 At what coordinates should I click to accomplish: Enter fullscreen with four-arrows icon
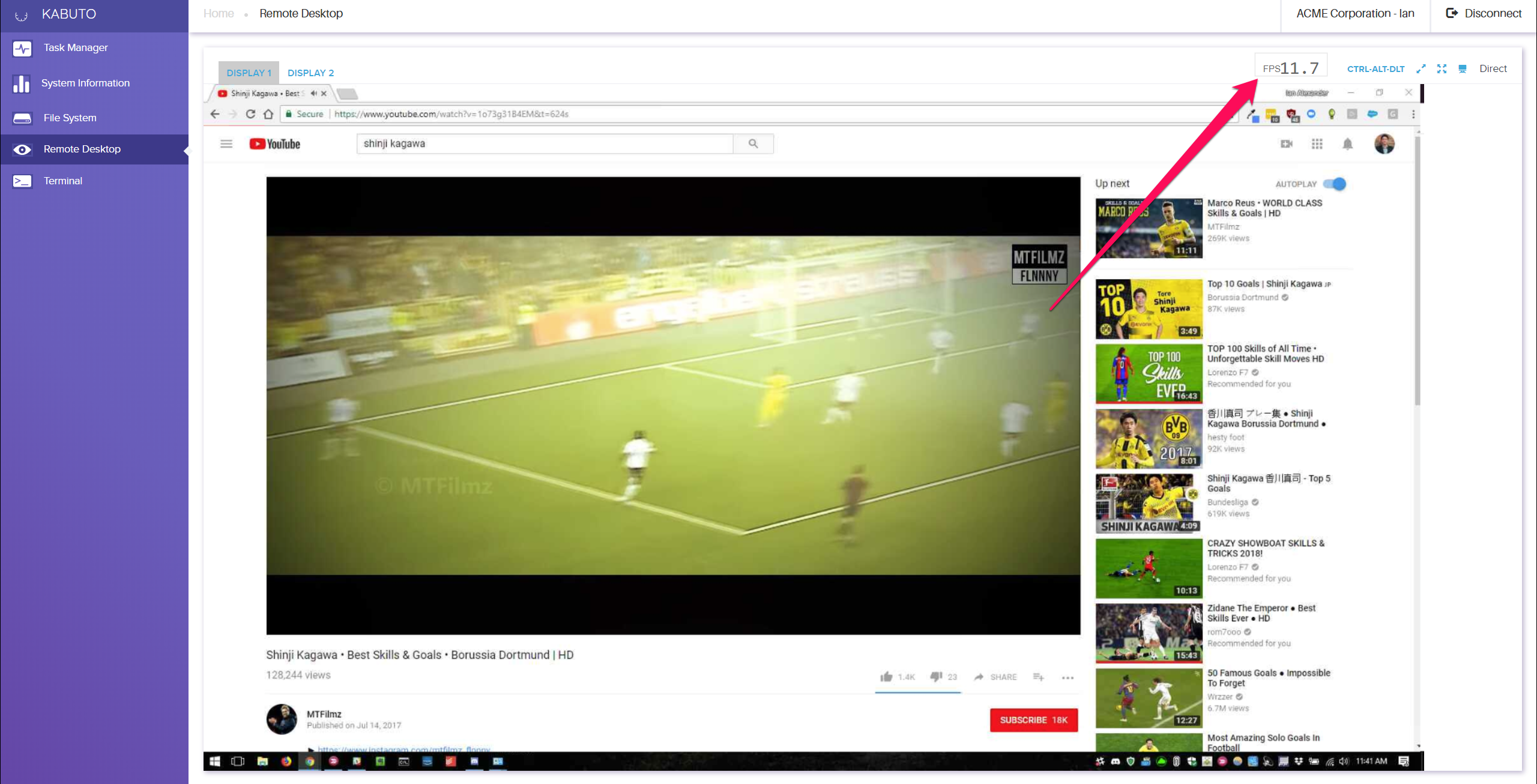tap(1442, 69)
